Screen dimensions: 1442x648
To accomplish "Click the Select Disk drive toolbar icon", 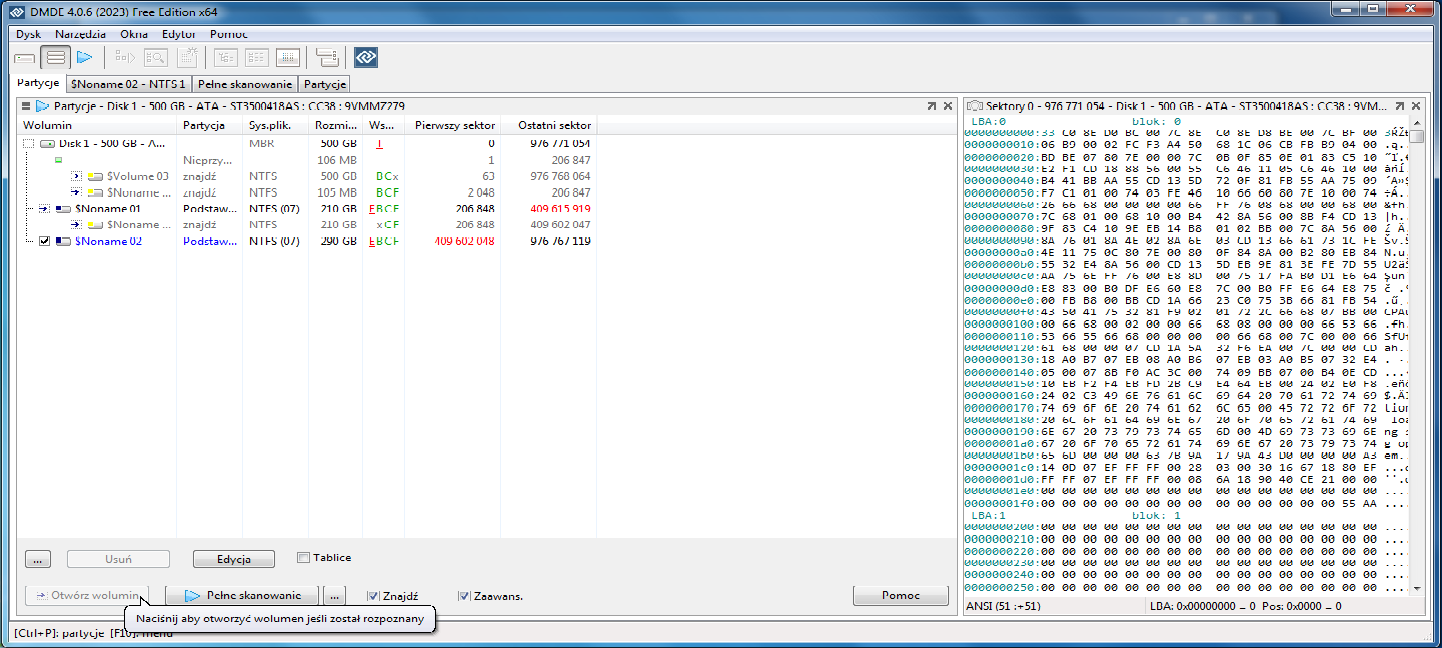I will tap(24, 58).
